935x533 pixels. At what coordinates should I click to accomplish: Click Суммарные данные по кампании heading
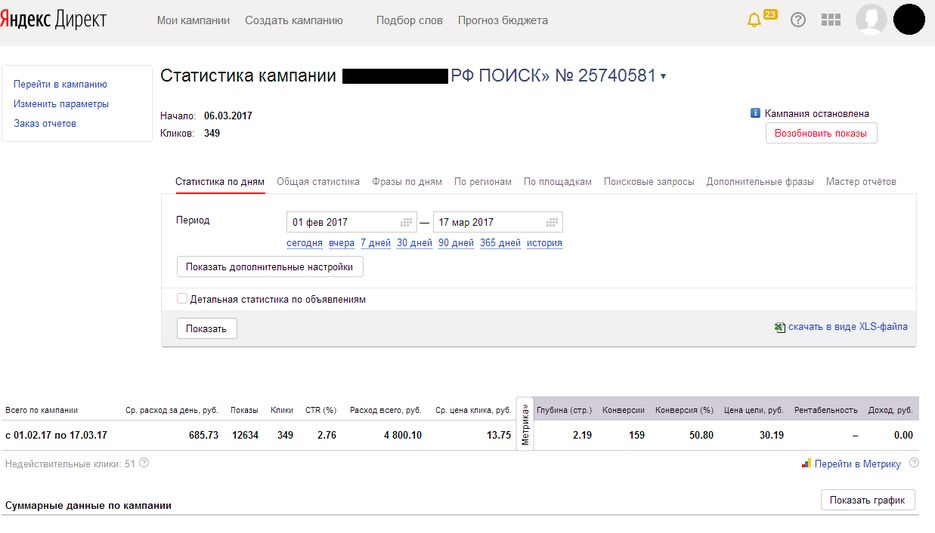click(x=88, y=506)
